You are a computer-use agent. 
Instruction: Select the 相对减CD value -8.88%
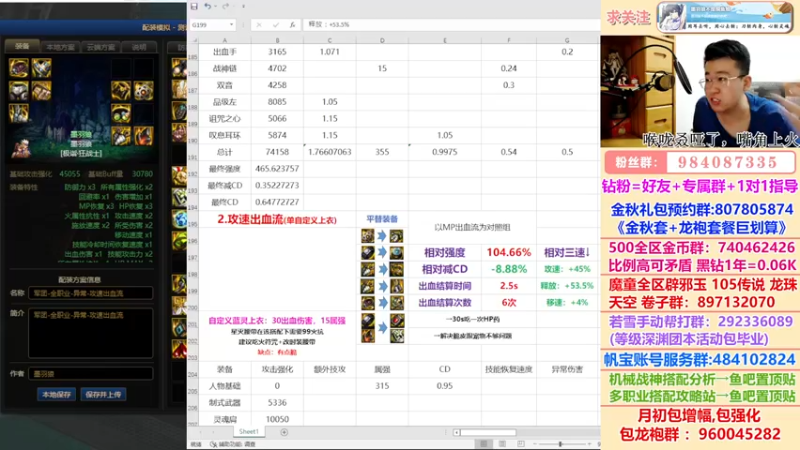click(509, 269)
